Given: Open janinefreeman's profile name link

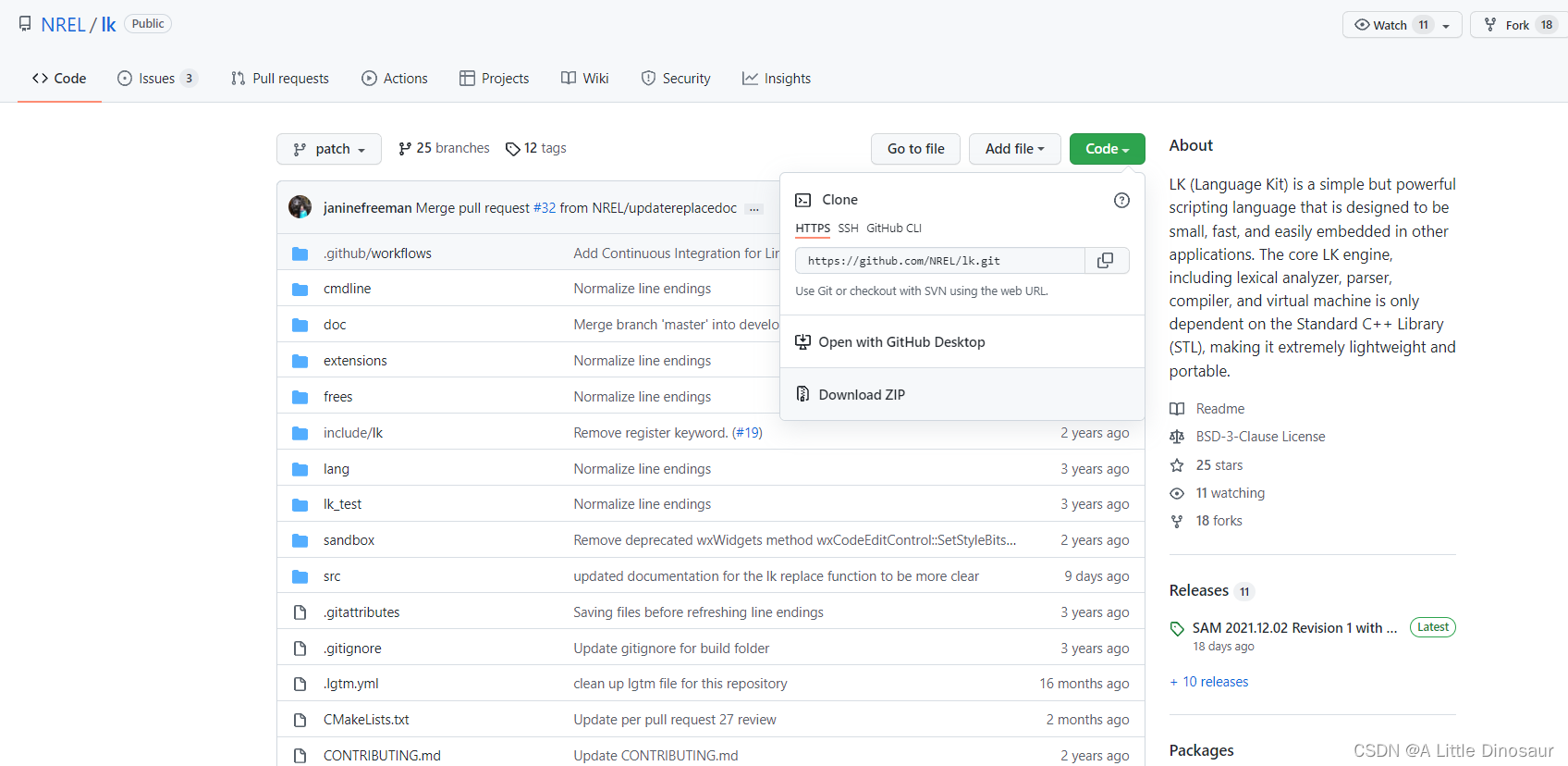Looking at the screenshot, I should pos(367,208).
